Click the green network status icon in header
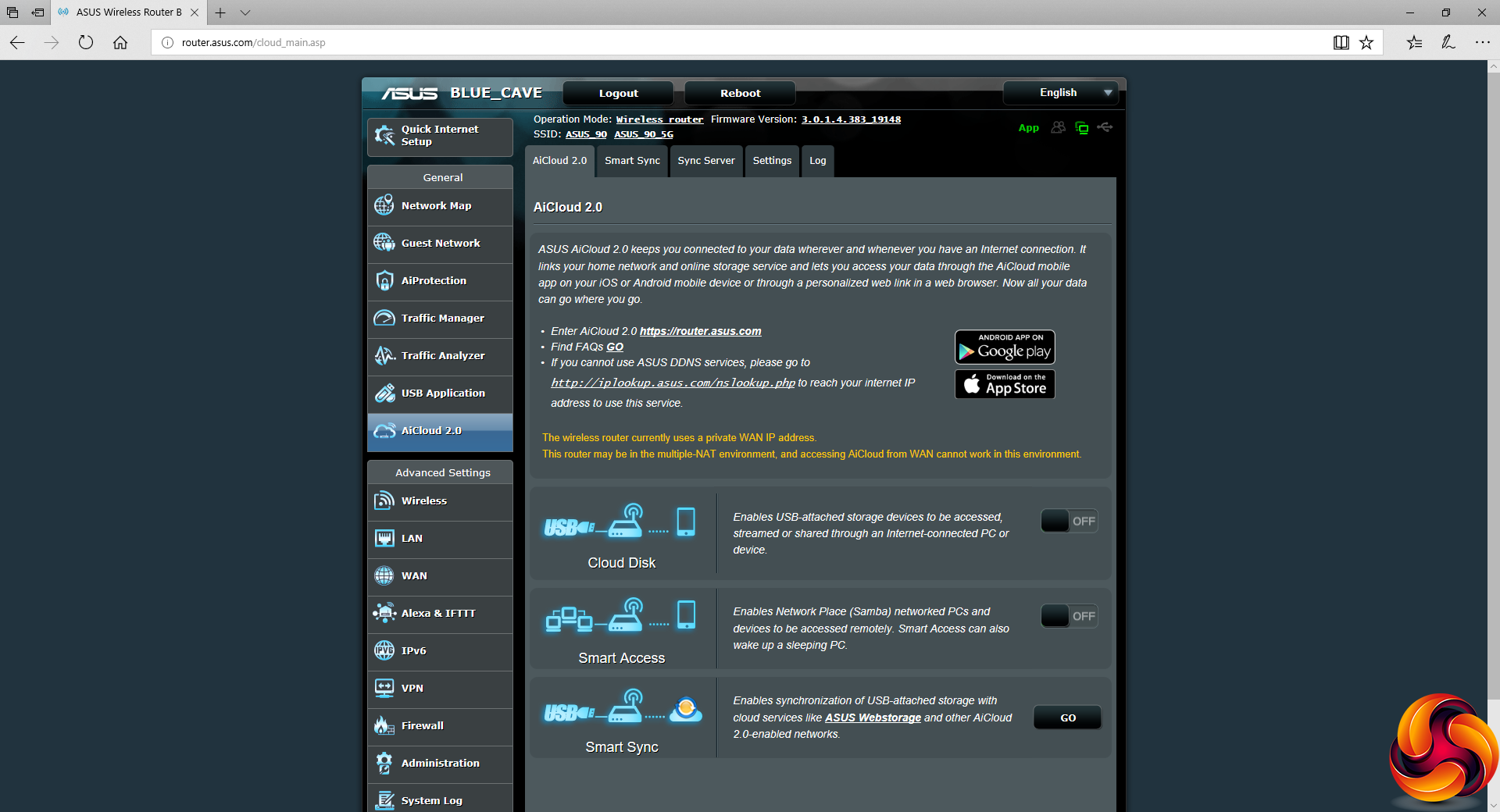 pyautogui.click(x=1082, y=127)
